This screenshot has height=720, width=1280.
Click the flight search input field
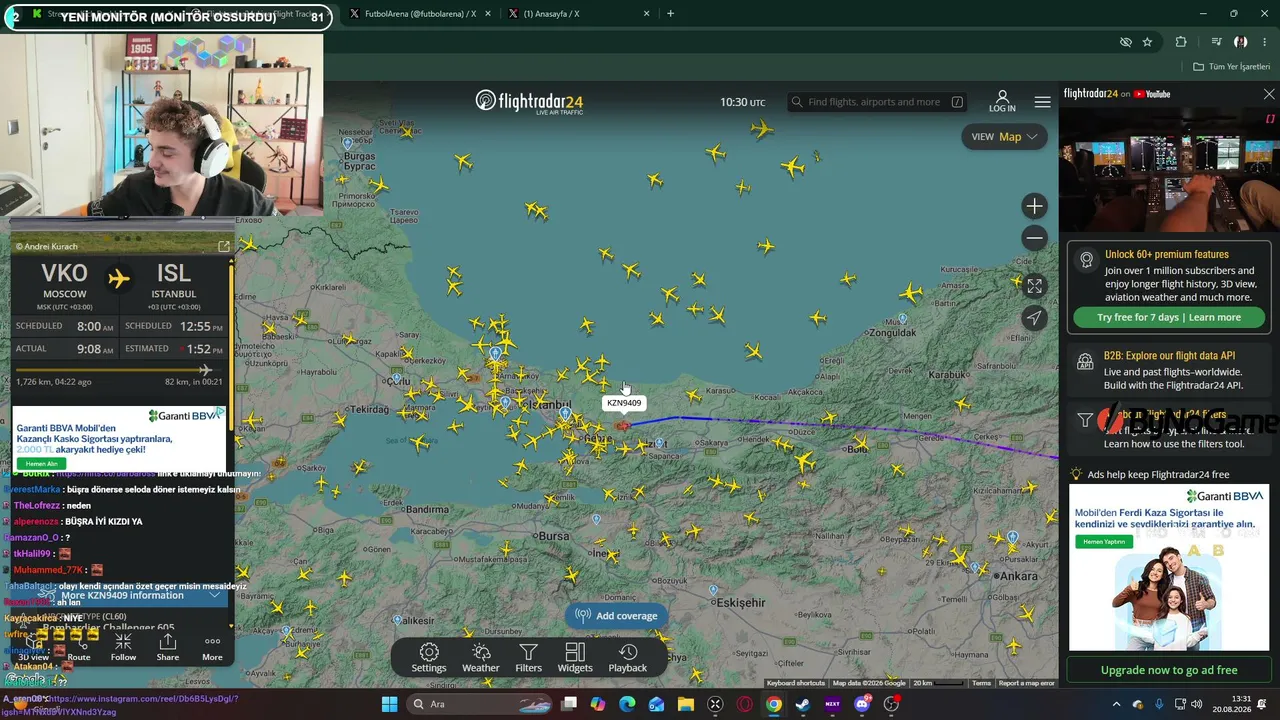click(878, 102)
